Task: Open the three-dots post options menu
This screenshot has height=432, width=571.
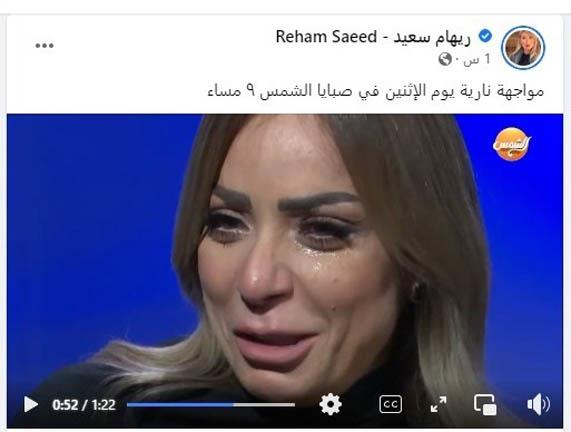Action: (x=44, y=46)
